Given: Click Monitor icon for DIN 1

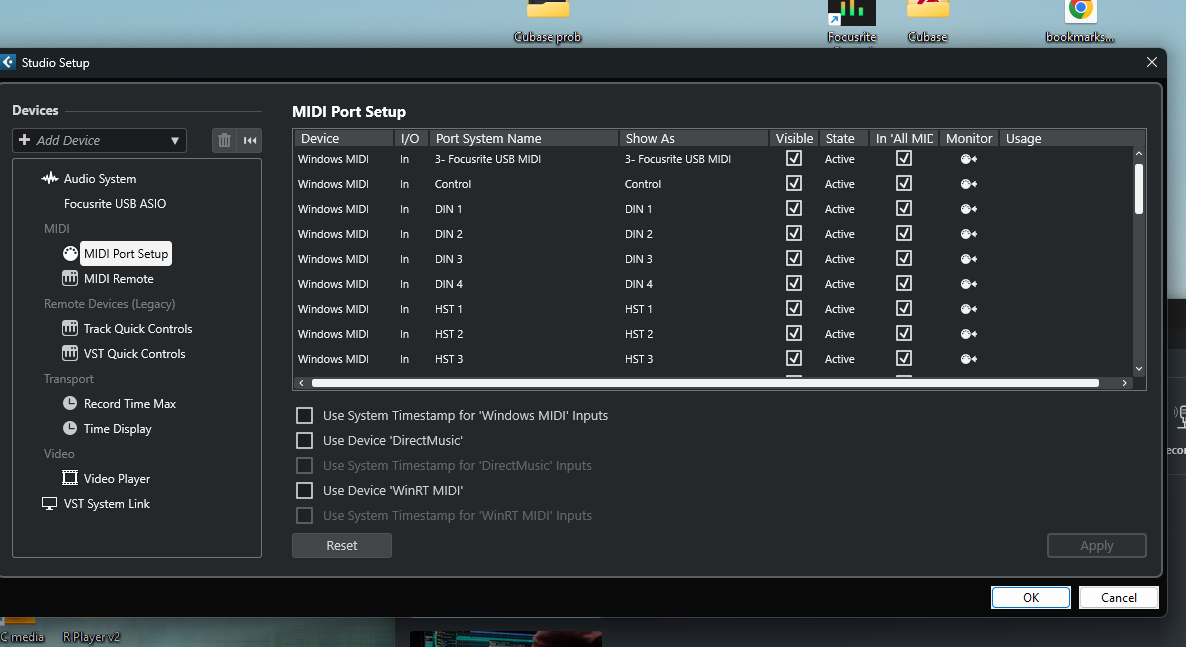Looking at the screenshot, I should point(968,209).
